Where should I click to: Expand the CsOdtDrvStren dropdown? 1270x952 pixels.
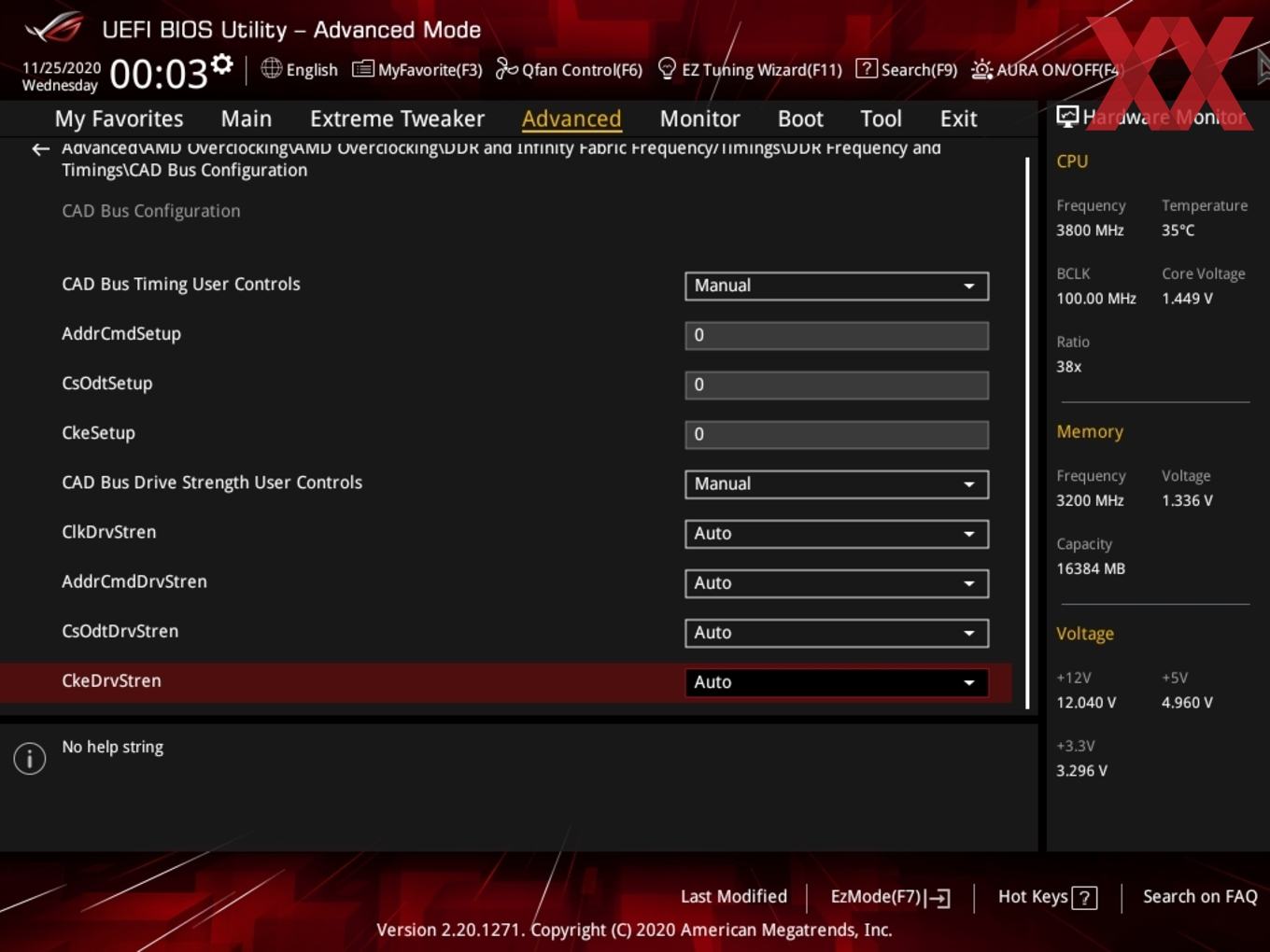pyautogui.click(x=837, y=633)
